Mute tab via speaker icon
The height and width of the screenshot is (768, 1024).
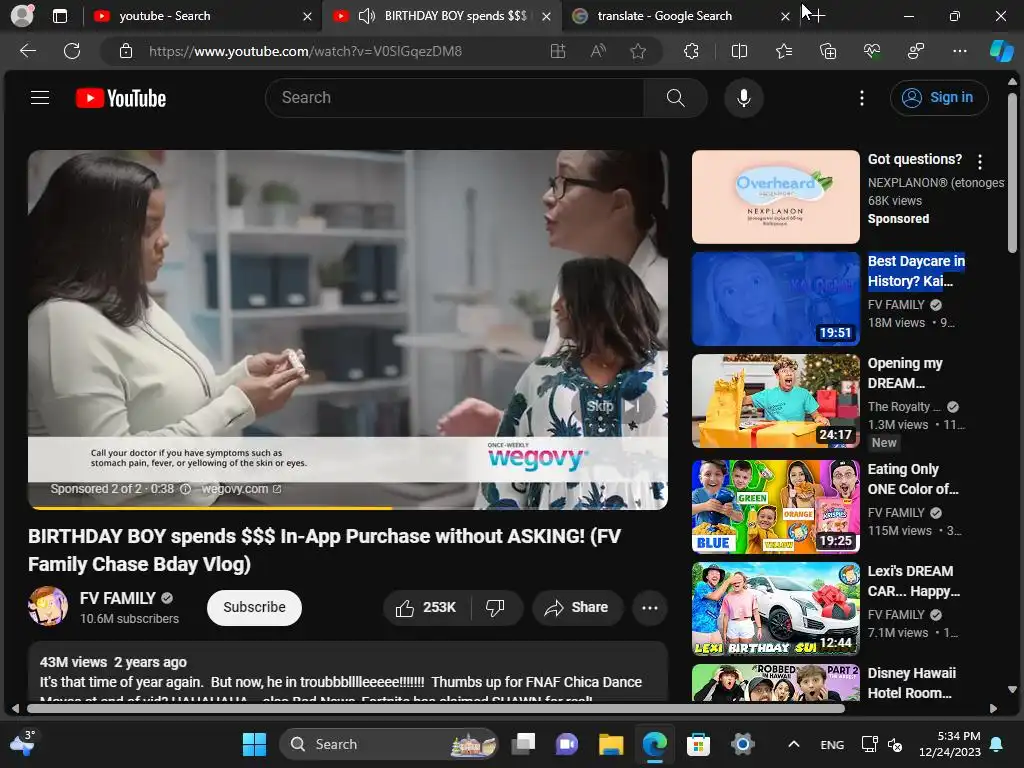coord(367,16)
